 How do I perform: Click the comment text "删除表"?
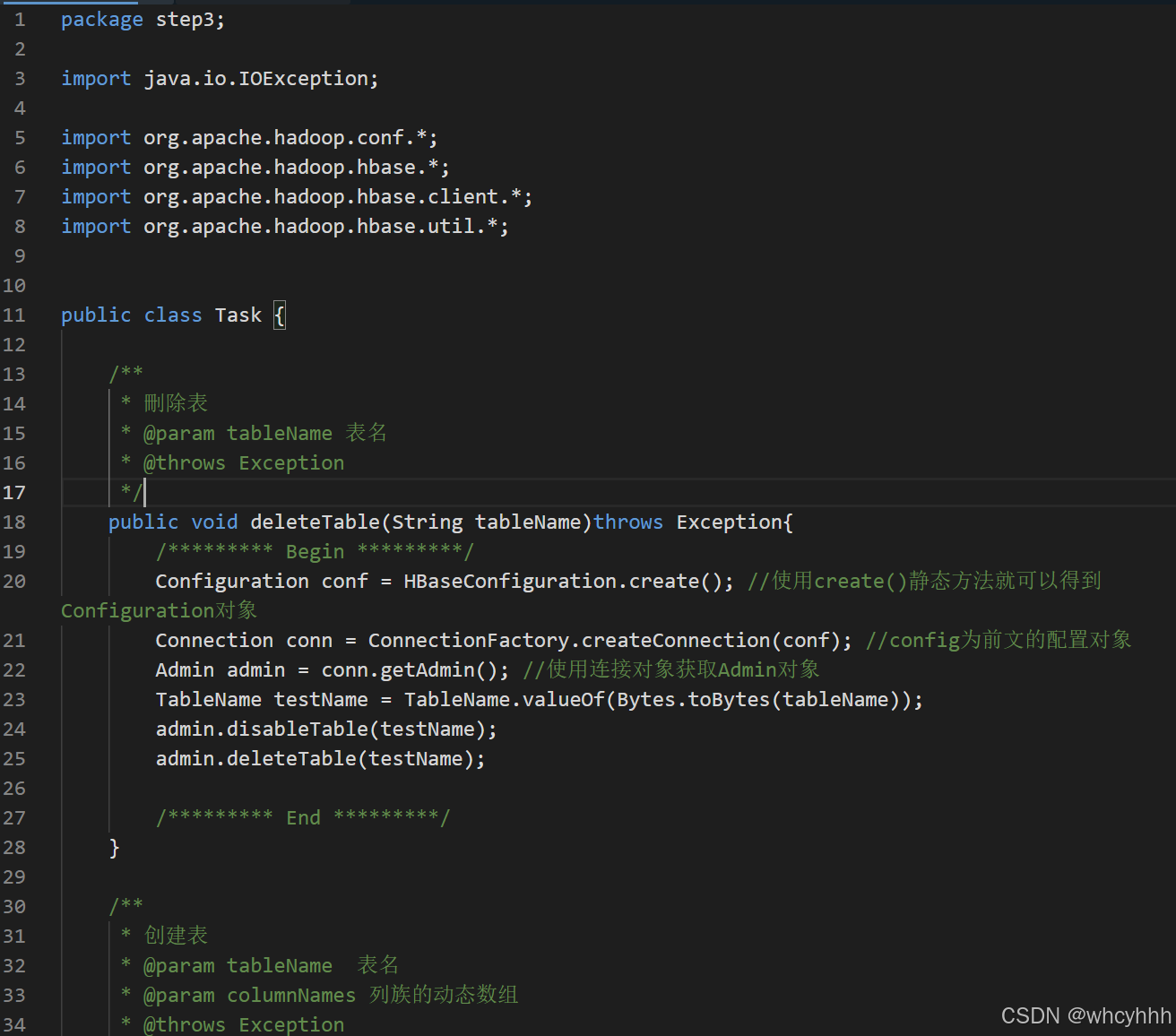176,403
